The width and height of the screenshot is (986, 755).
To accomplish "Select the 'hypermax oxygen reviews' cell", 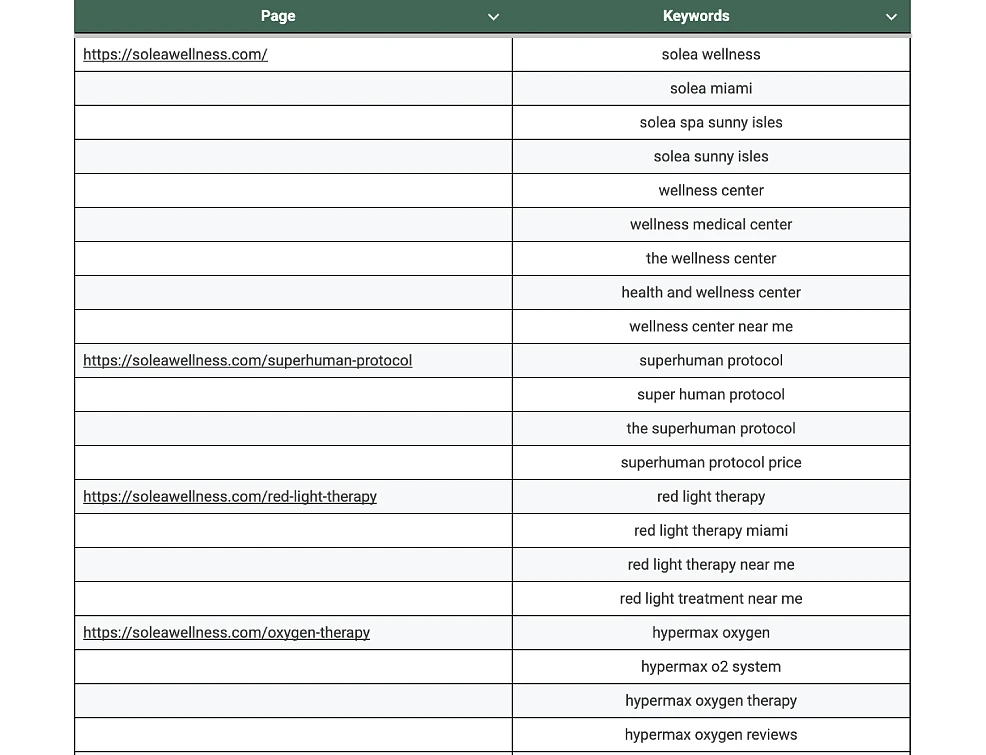I will pos(711,734).
